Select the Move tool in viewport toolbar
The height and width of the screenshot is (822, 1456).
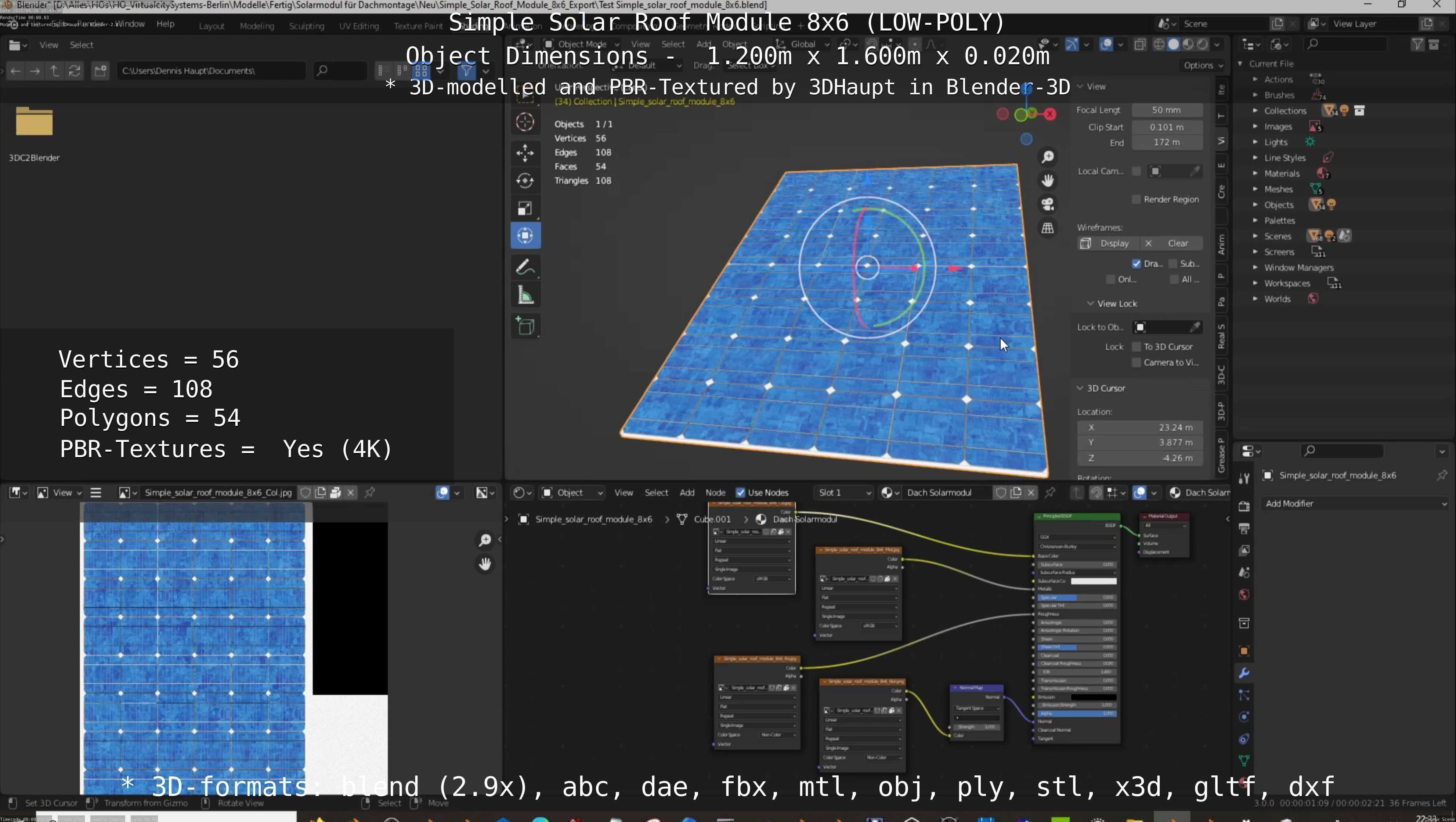[525, 153]
